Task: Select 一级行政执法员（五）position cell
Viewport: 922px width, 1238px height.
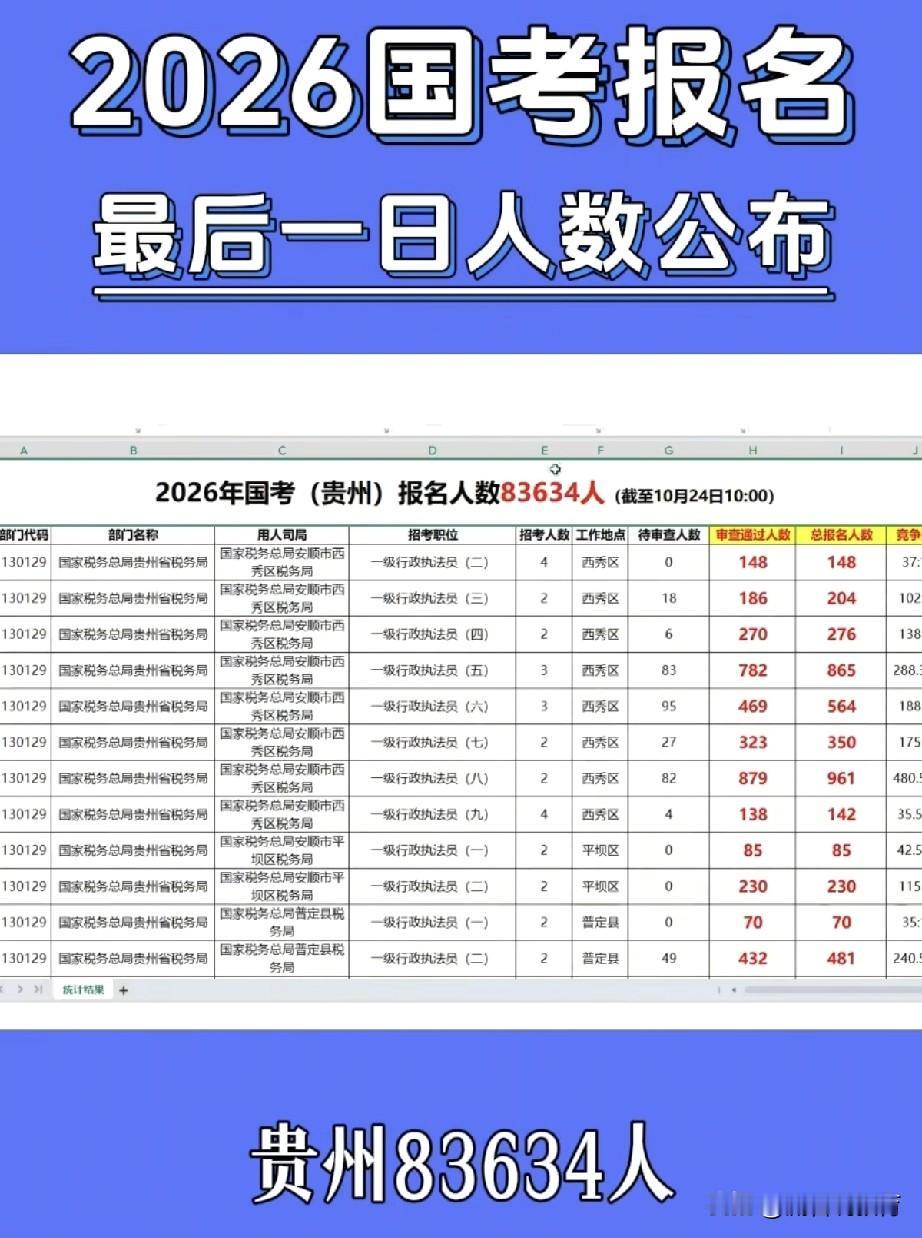Action: point(433,670)
